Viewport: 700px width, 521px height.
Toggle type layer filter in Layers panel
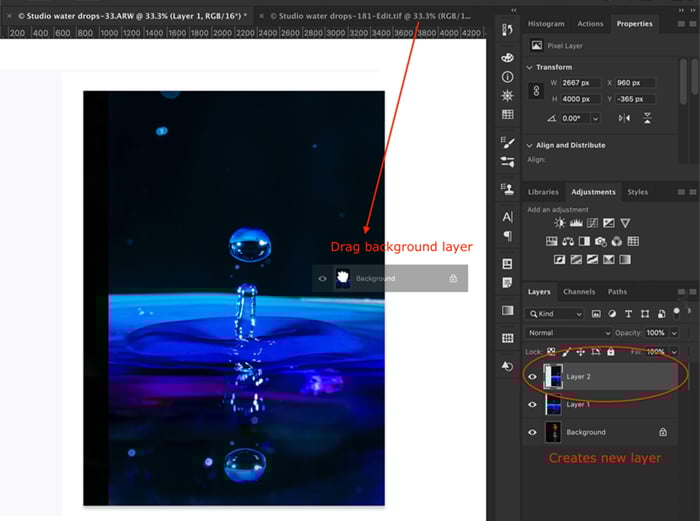point(629,314)
